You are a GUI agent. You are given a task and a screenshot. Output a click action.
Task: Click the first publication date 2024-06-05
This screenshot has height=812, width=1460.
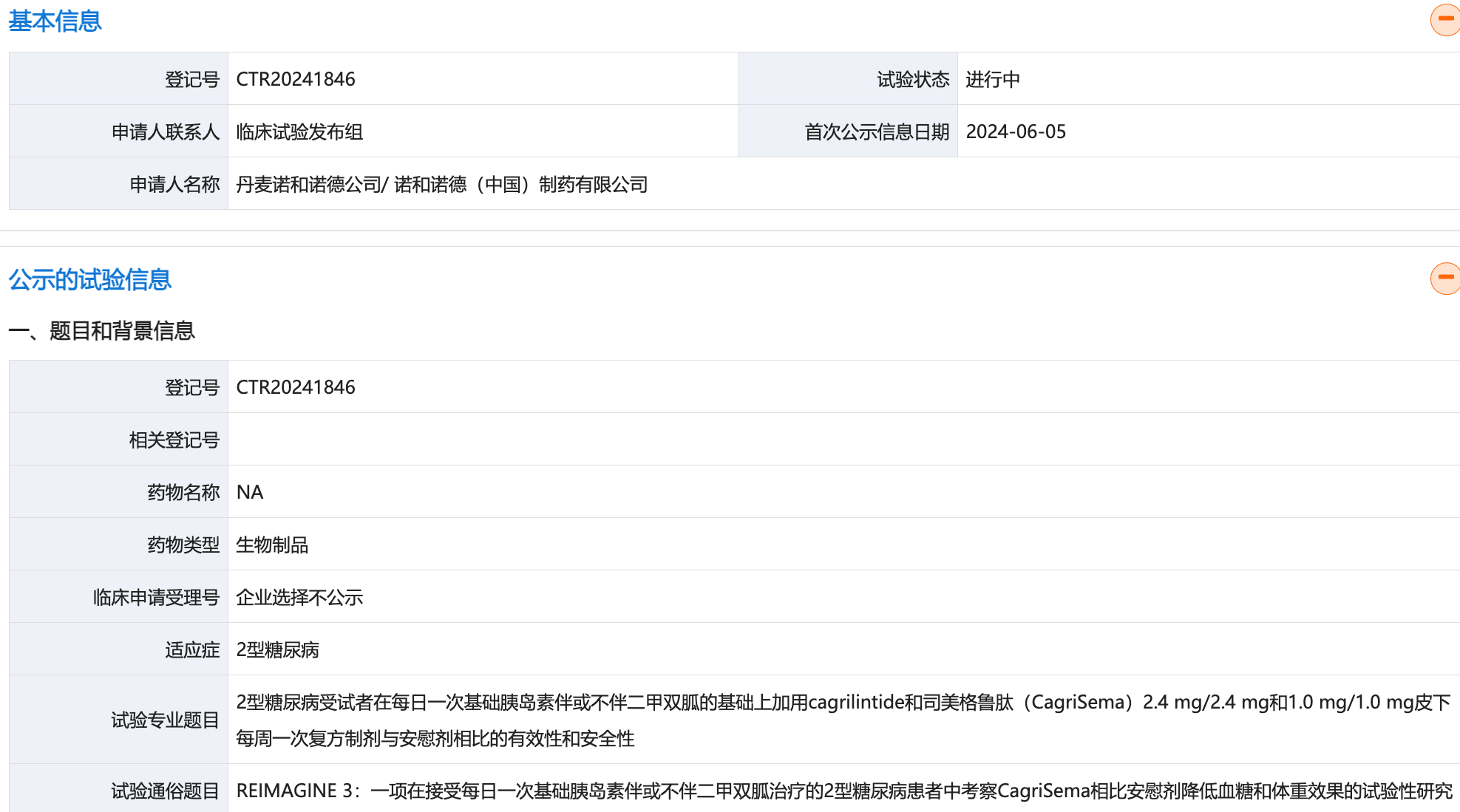point(1016,132)
